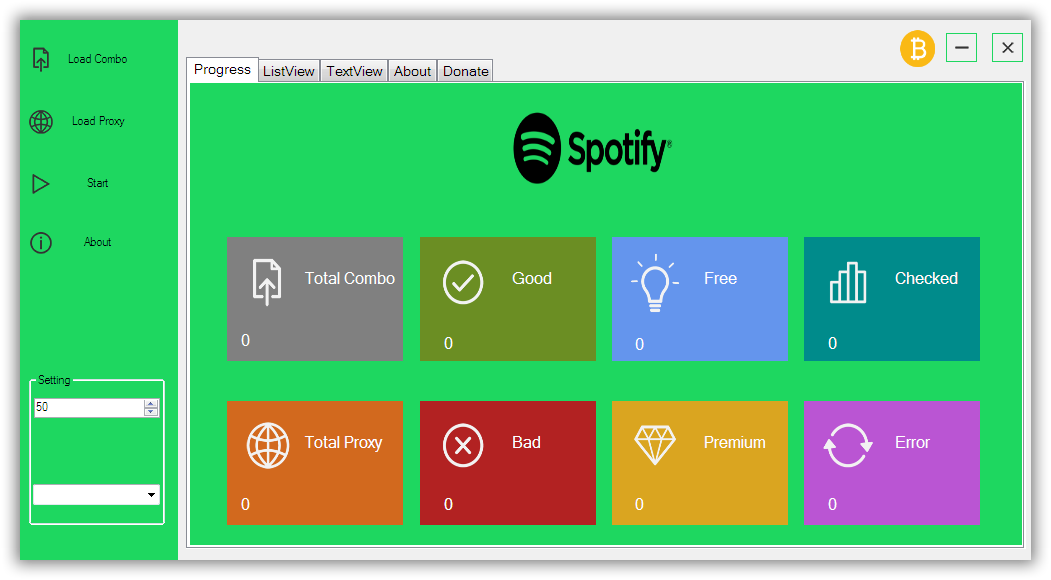Click the Start label in sidebar

tap(98, 183)
